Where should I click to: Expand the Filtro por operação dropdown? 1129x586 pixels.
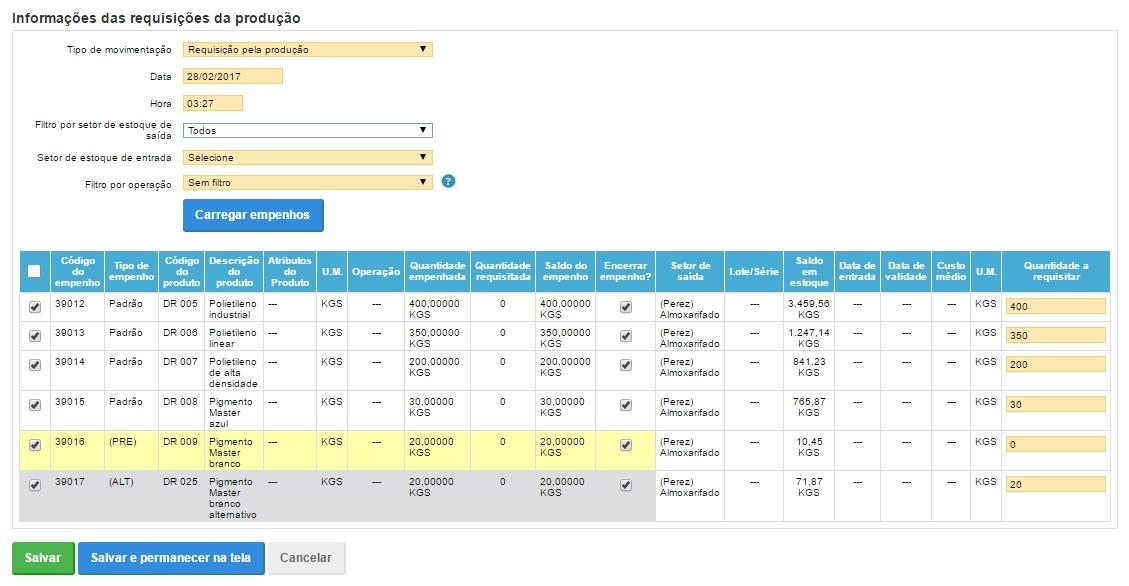pos(308,182)
